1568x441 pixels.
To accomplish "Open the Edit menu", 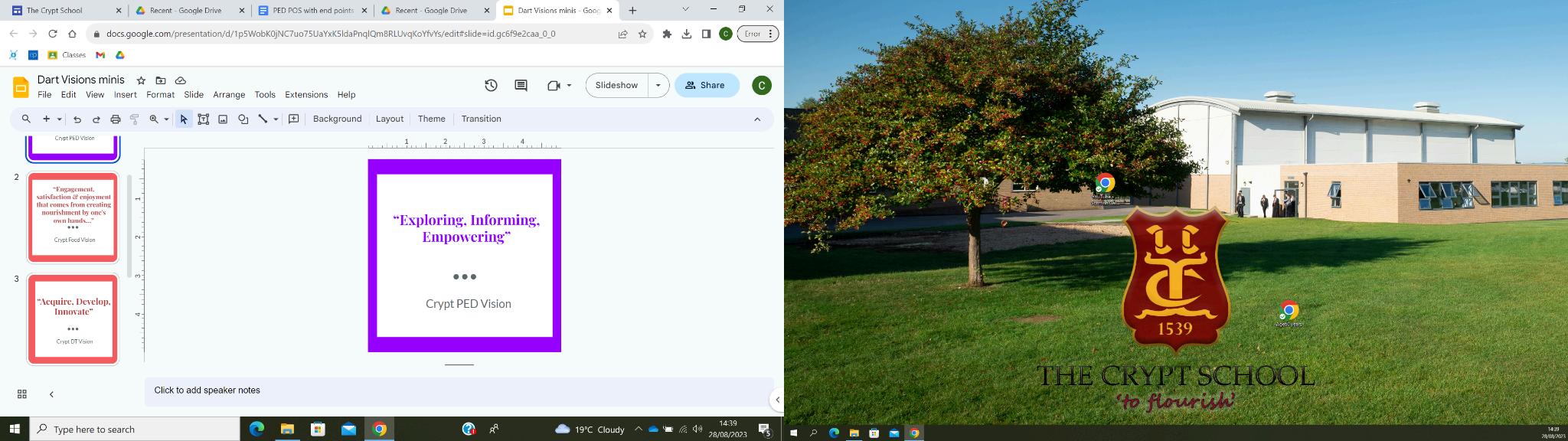I will coord(69,95).
